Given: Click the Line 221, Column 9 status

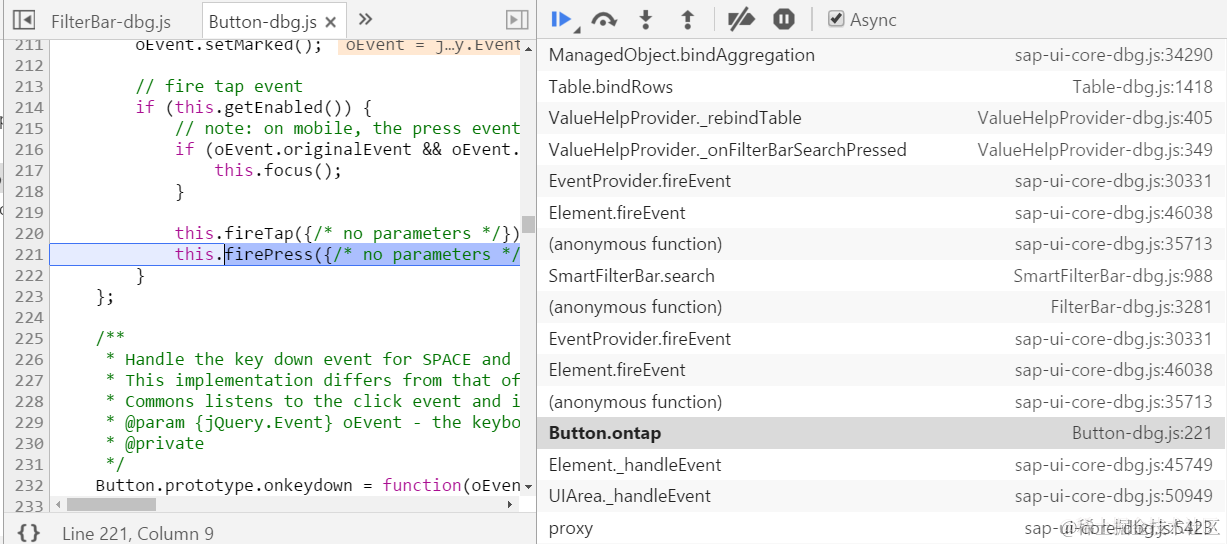Looking at the screenshot, I should [137, 533].
